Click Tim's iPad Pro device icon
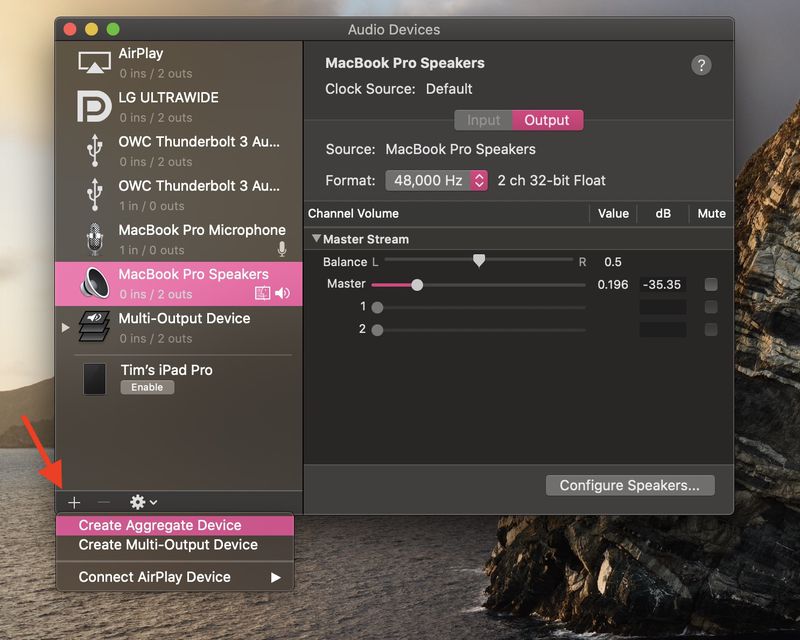Image resolution: width=800 pixels, height=640 pixels. click(x=94, y=379)
